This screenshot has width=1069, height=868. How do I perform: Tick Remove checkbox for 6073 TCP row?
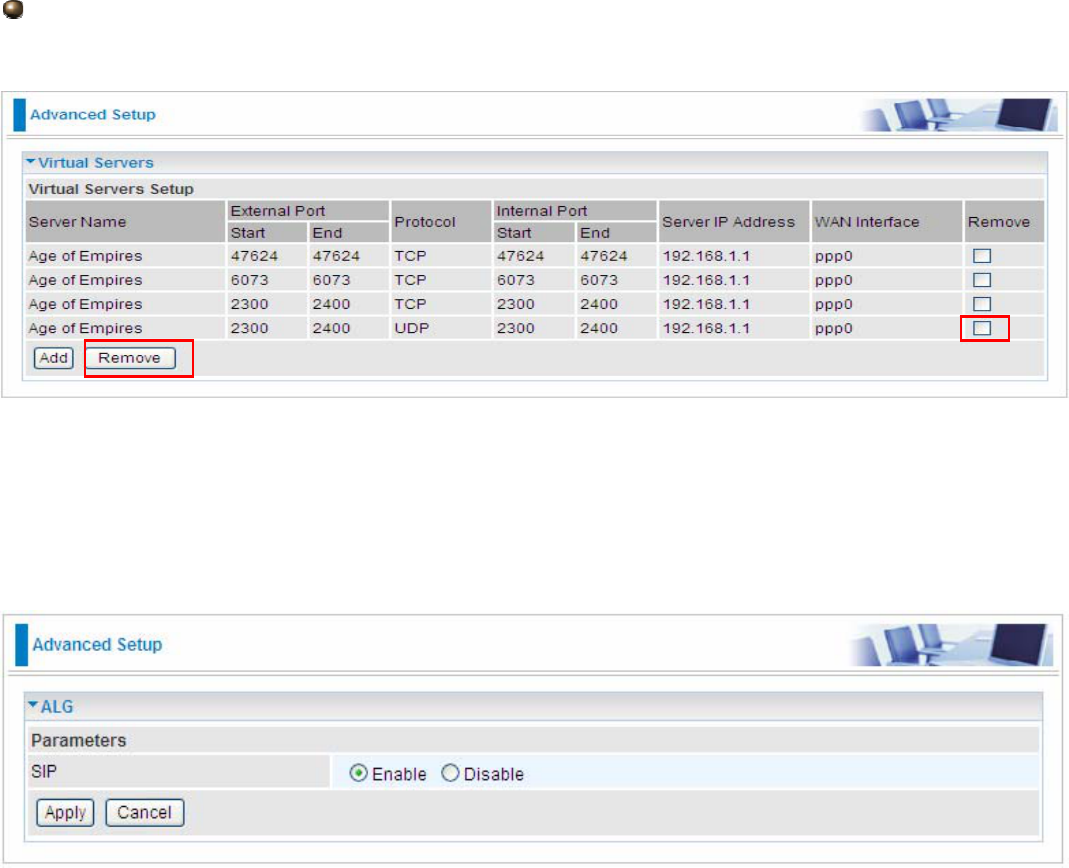click(982, 280)
